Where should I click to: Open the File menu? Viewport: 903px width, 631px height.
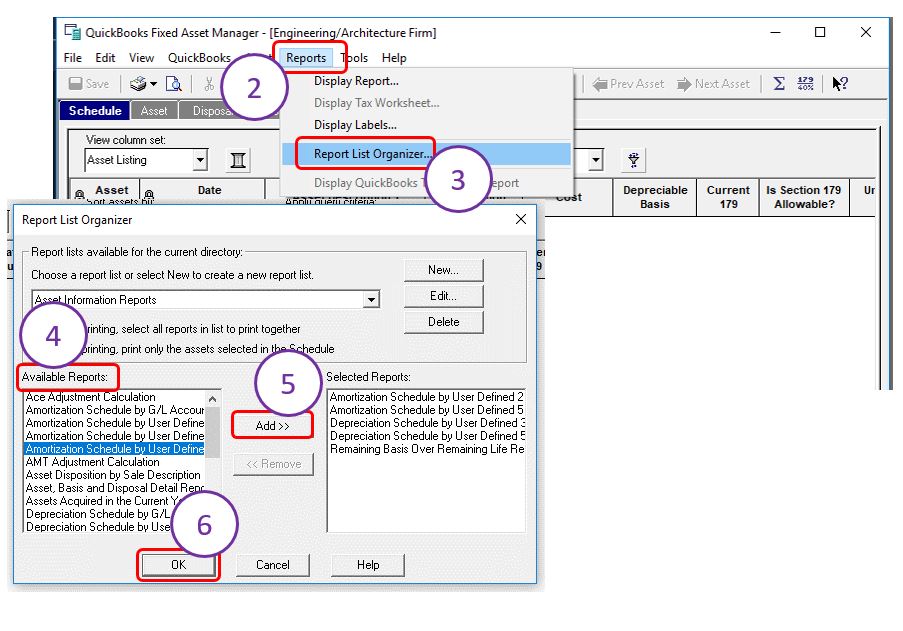click(x=73, y=58)
